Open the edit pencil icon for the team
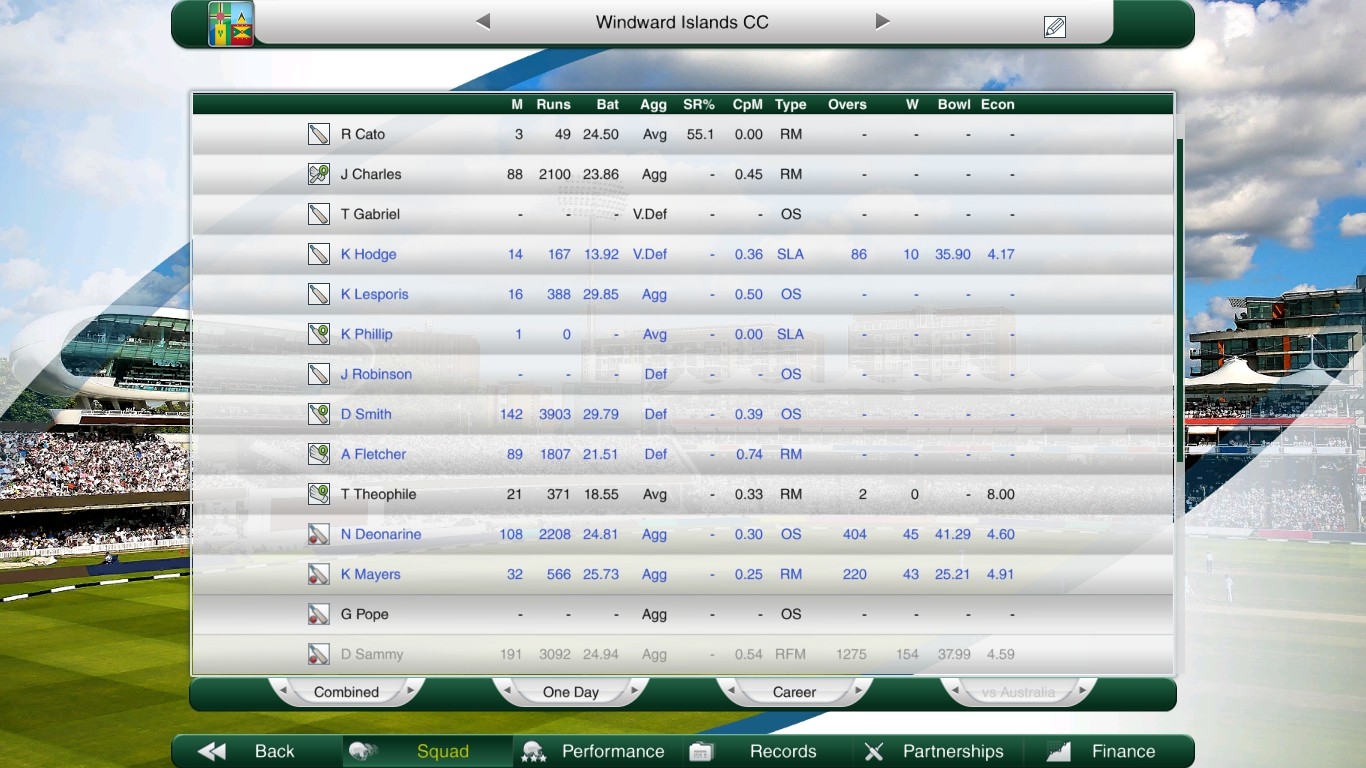The width and height of the screenshot is (1366, 768). pos(1054,27)
